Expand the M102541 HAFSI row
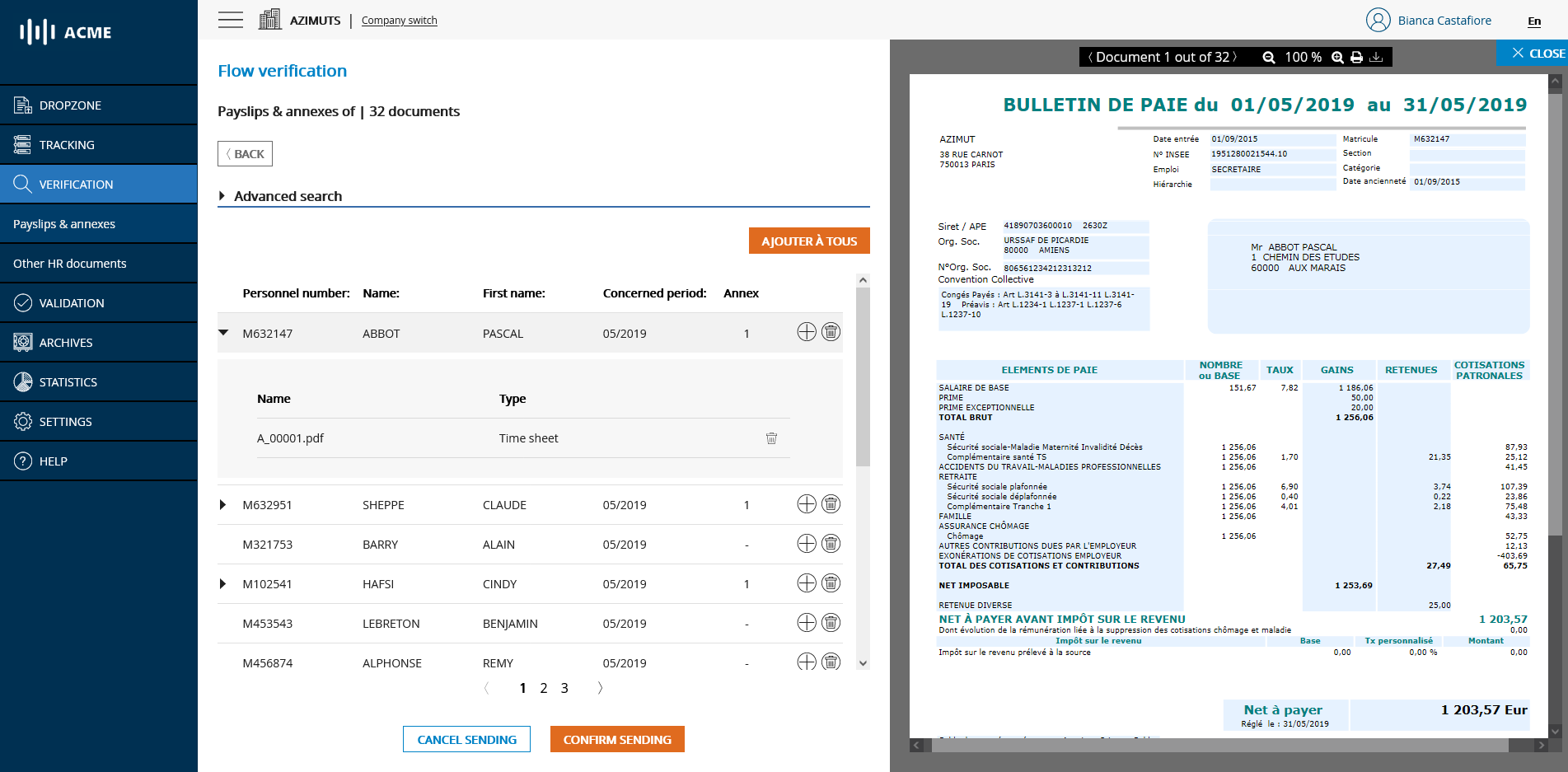This screenshot has height=772, width=1568. tap(222, 584)
